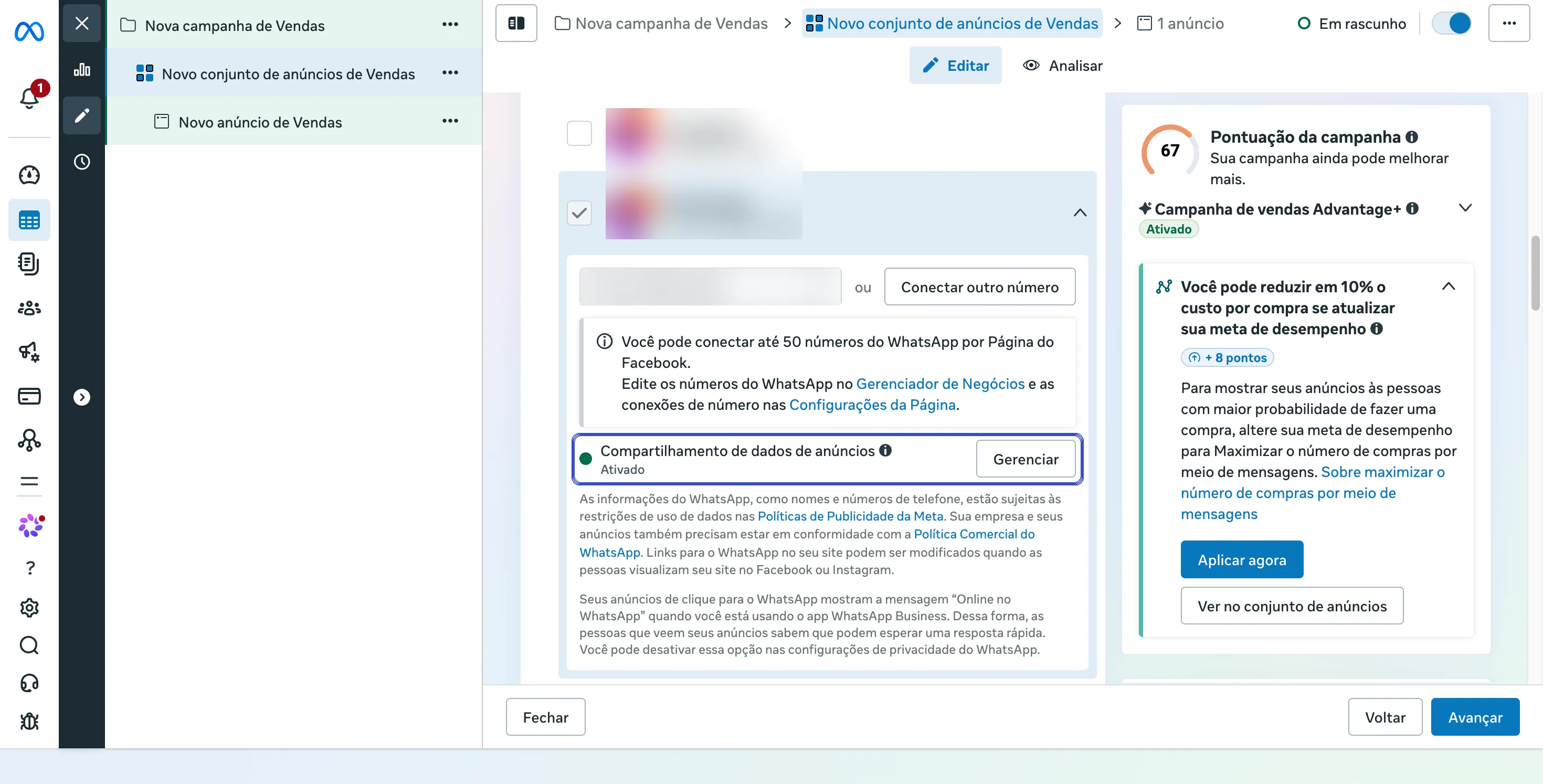Open Políticas de Publicidade da Meta link

(x=850, y=516)
